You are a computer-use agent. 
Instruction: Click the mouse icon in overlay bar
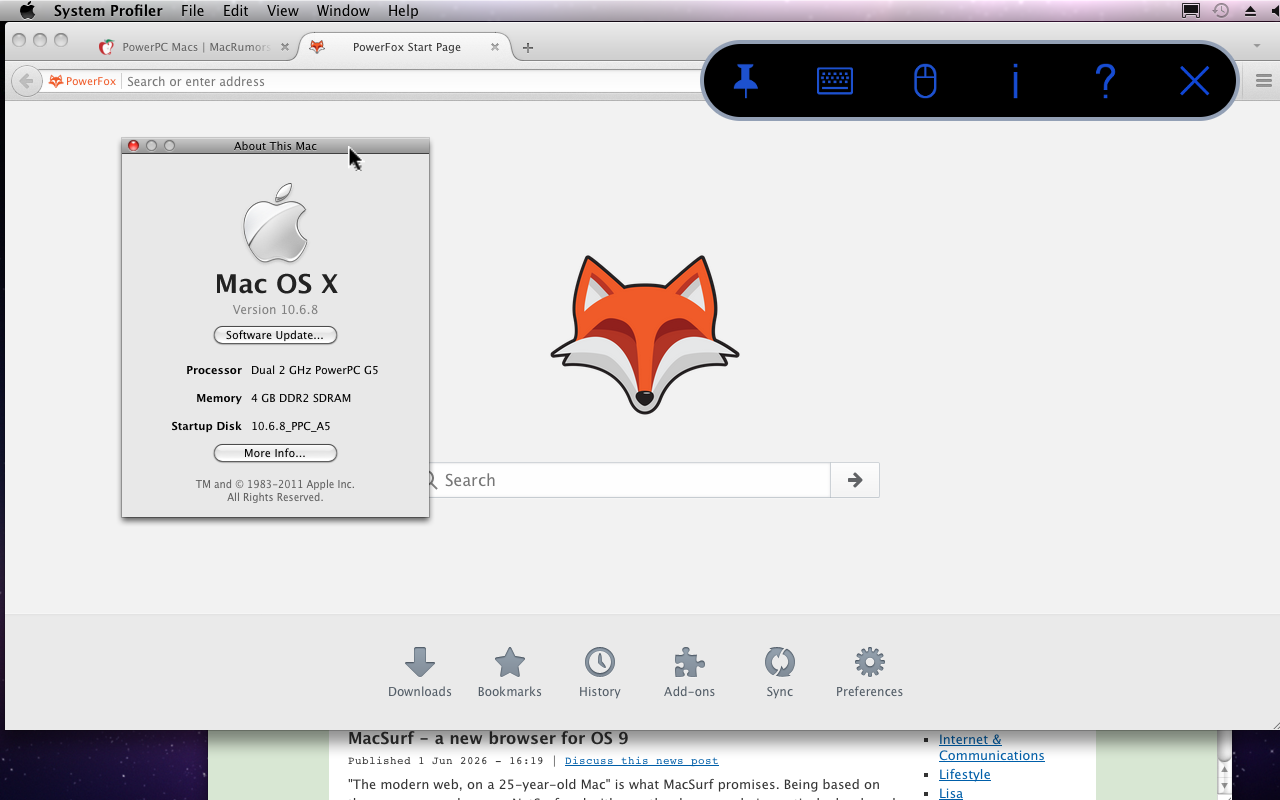coord(926,81)
